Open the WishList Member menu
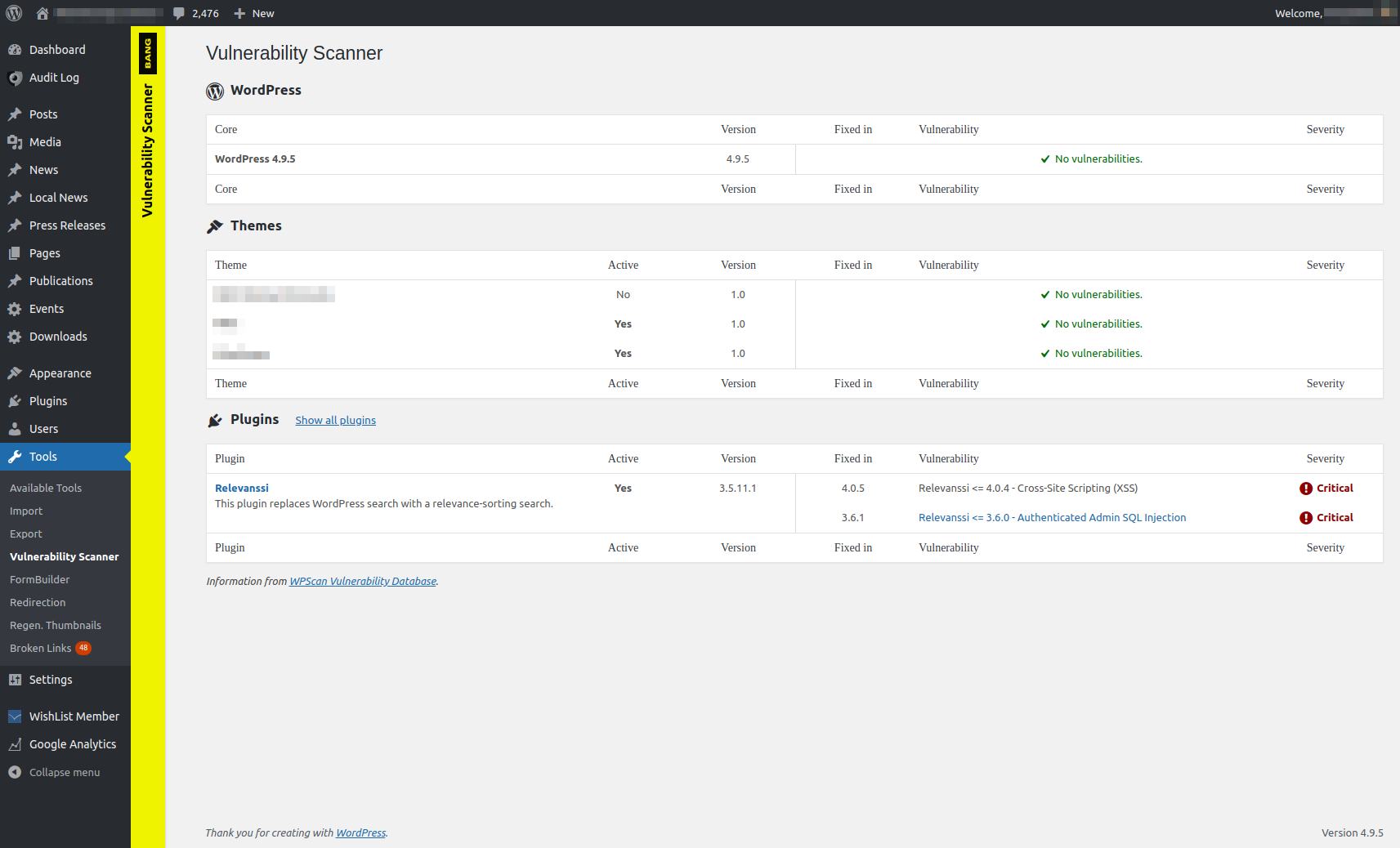 (x=65, y=716)
